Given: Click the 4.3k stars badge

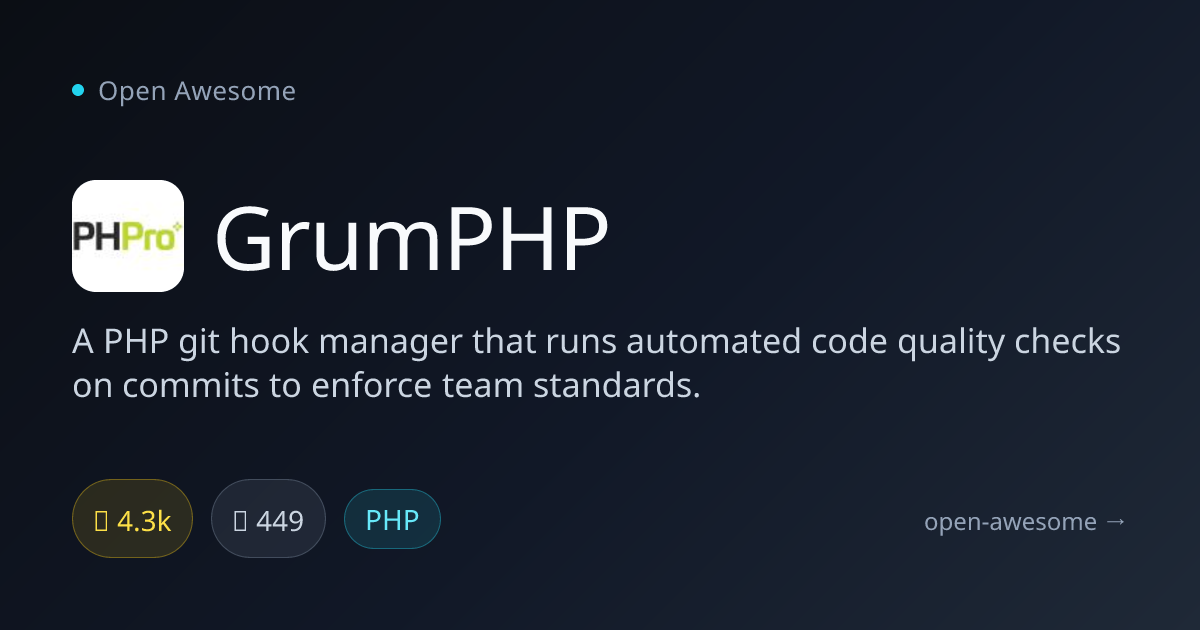Looking at the screenshot, I should (132, 519).
